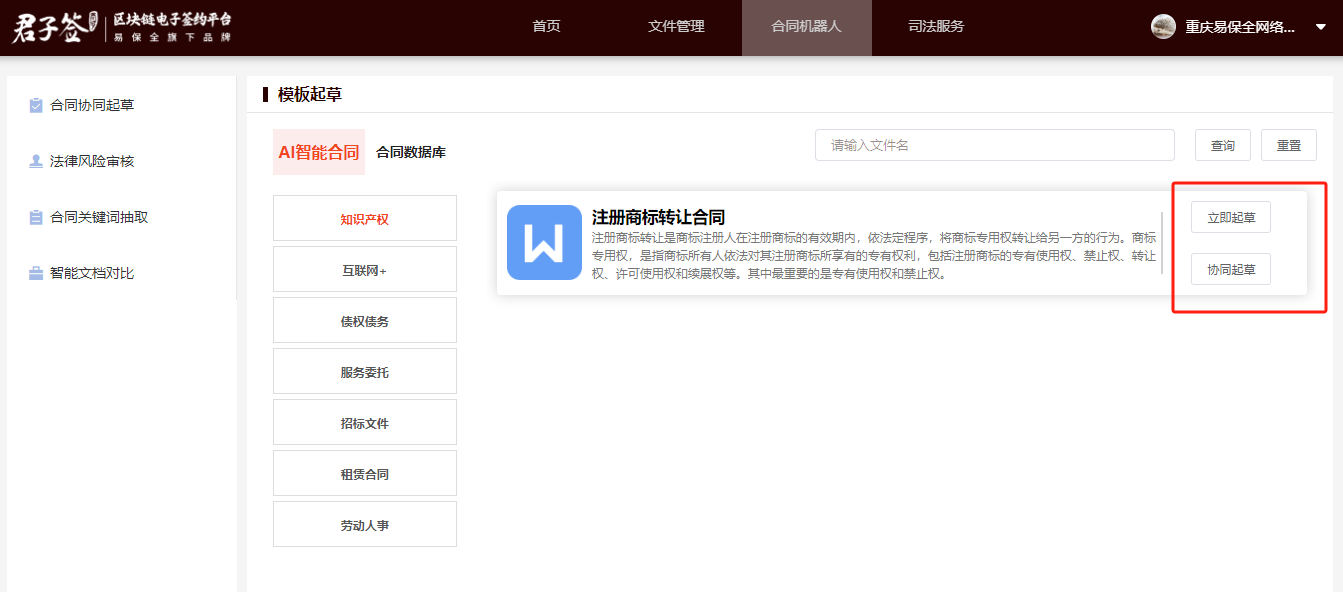
Task: Click the 智能文档对比 briefcase icon
Action: point(36,273)
